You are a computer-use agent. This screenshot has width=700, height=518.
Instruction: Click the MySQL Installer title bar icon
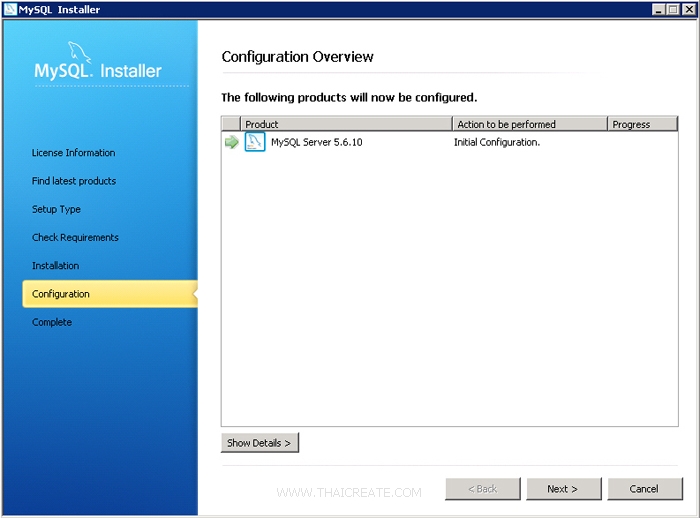10,9
